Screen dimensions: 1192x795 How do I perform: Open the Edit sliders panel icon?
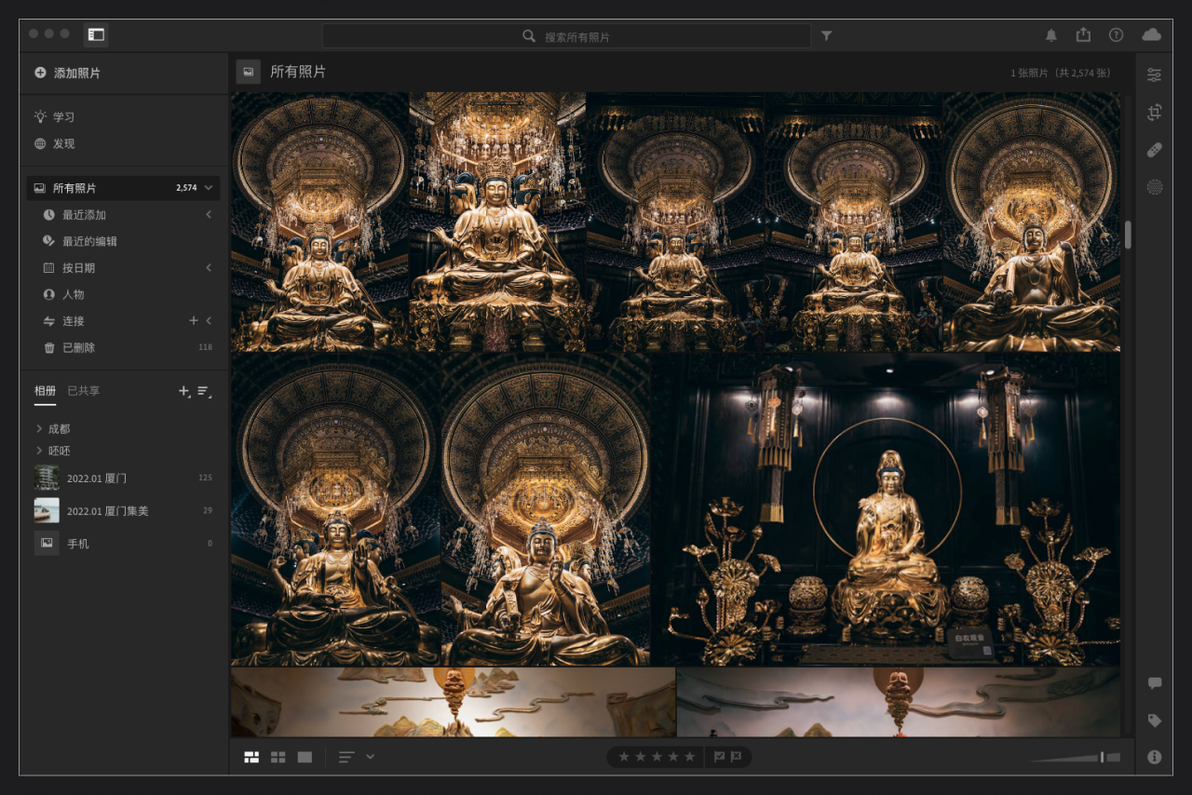click(x=1154, y=74)
